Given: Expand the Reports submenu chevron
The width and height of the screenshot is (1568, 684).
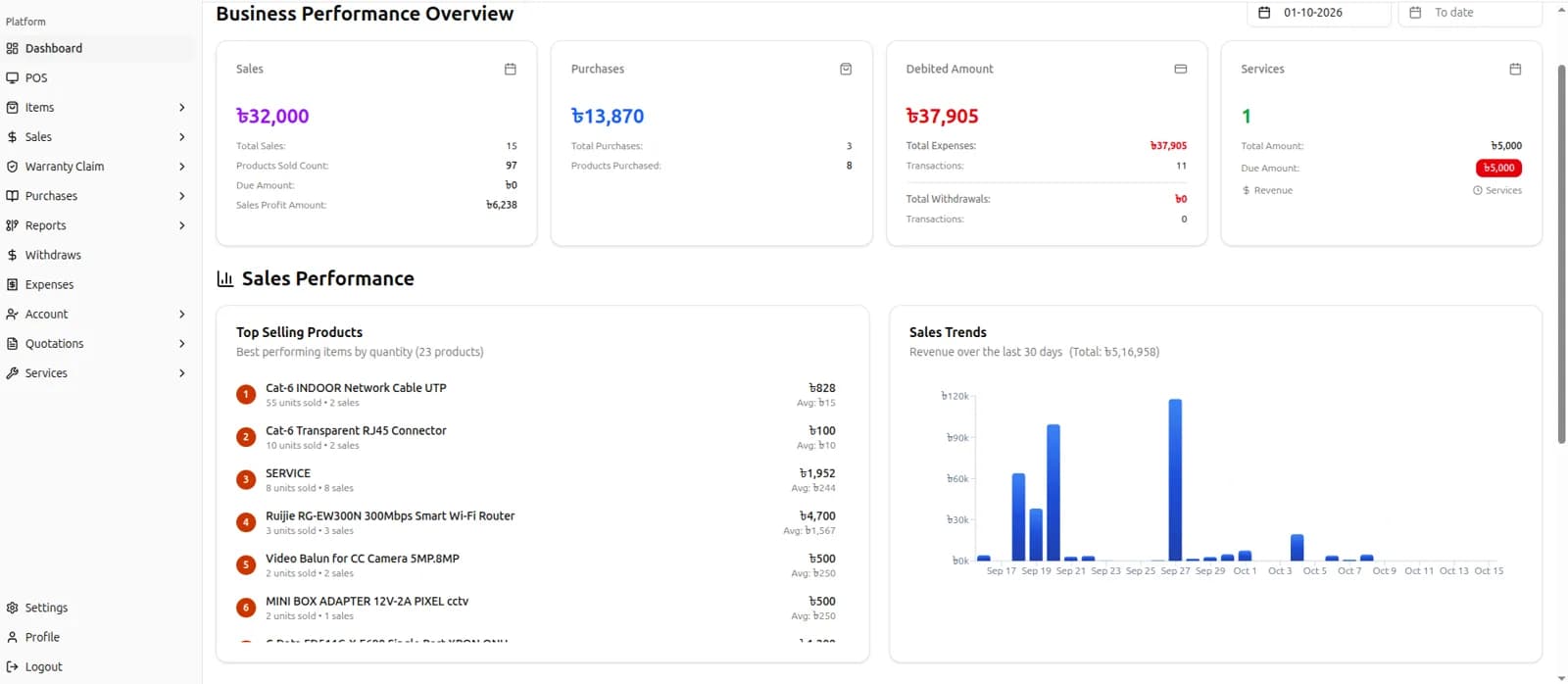Looking at the screenshot, I should coord(182,225).
